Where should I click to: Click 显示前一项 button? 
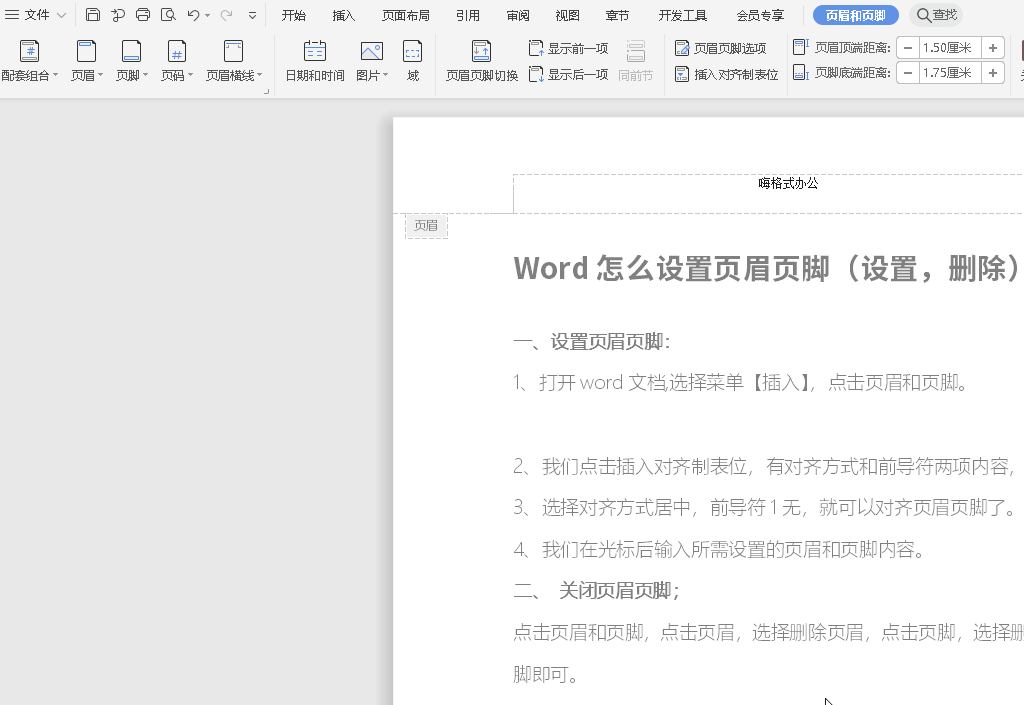[568, 48]
